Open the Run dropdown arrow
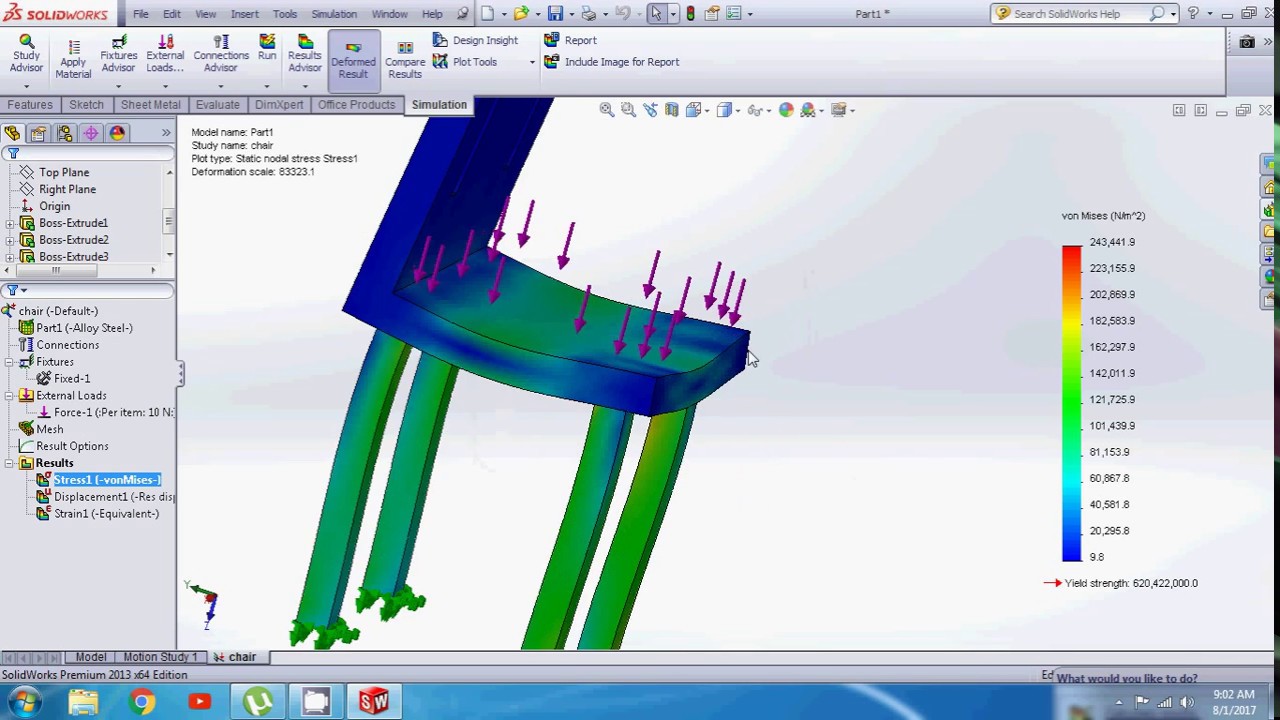This screenshot has height=720, width=1280. pos(267,86)
